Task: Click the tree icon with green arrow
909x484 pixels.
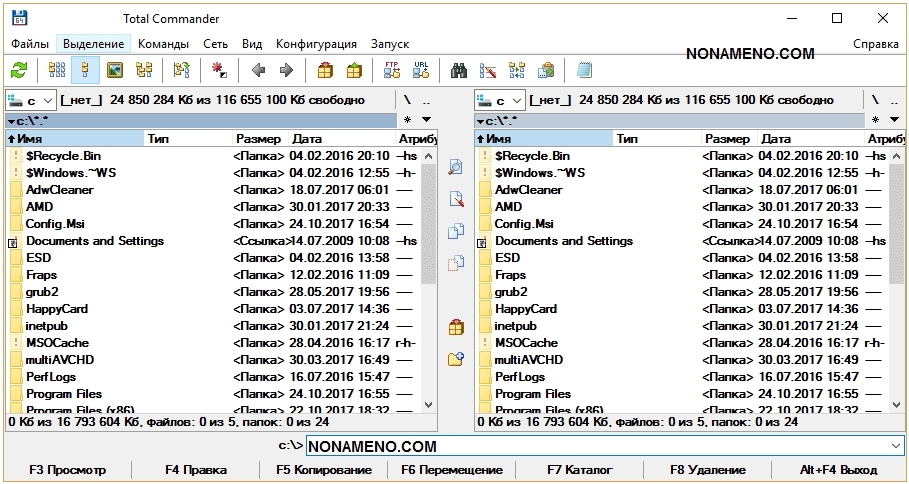Action: coord(181,71)
